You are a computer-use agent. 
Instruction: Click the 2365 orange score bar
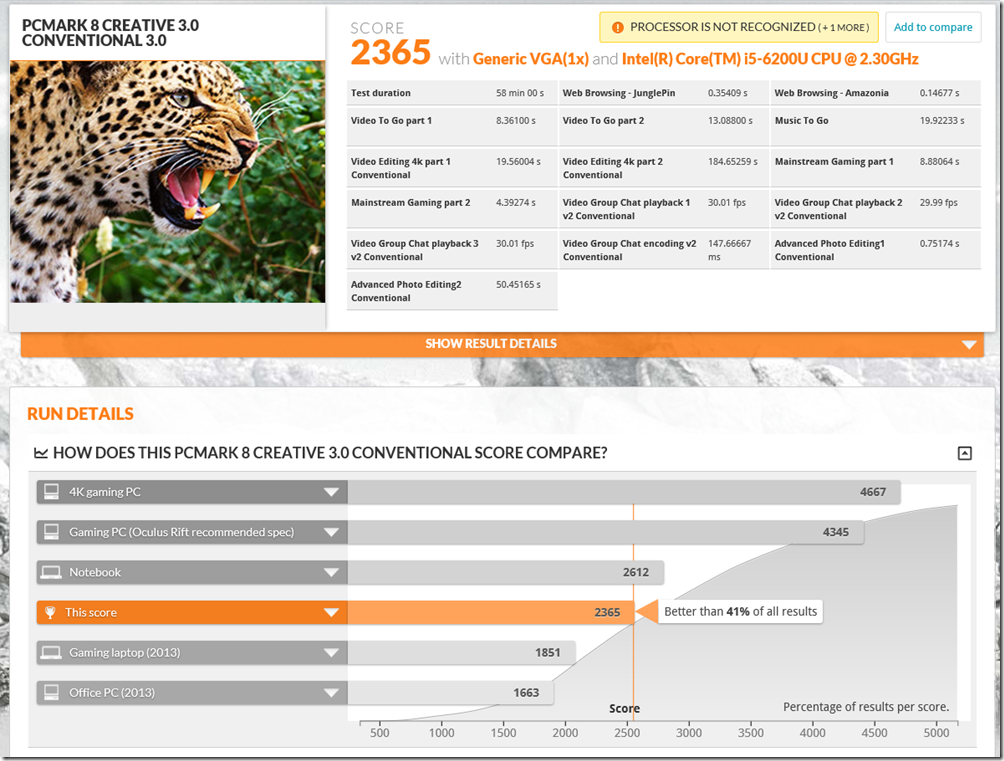point(490,612)
